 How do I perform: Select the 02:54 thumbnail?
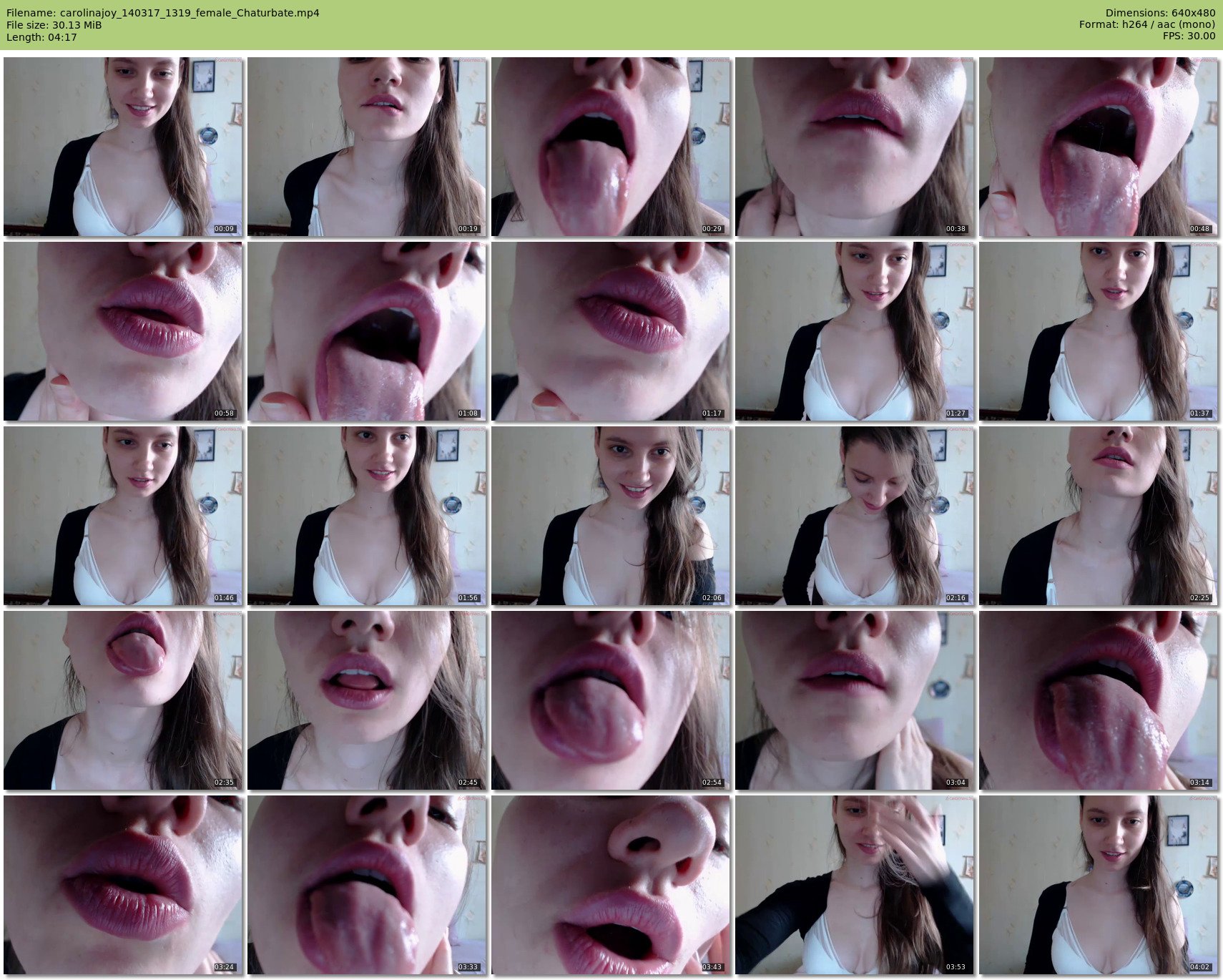pos(611,700)
